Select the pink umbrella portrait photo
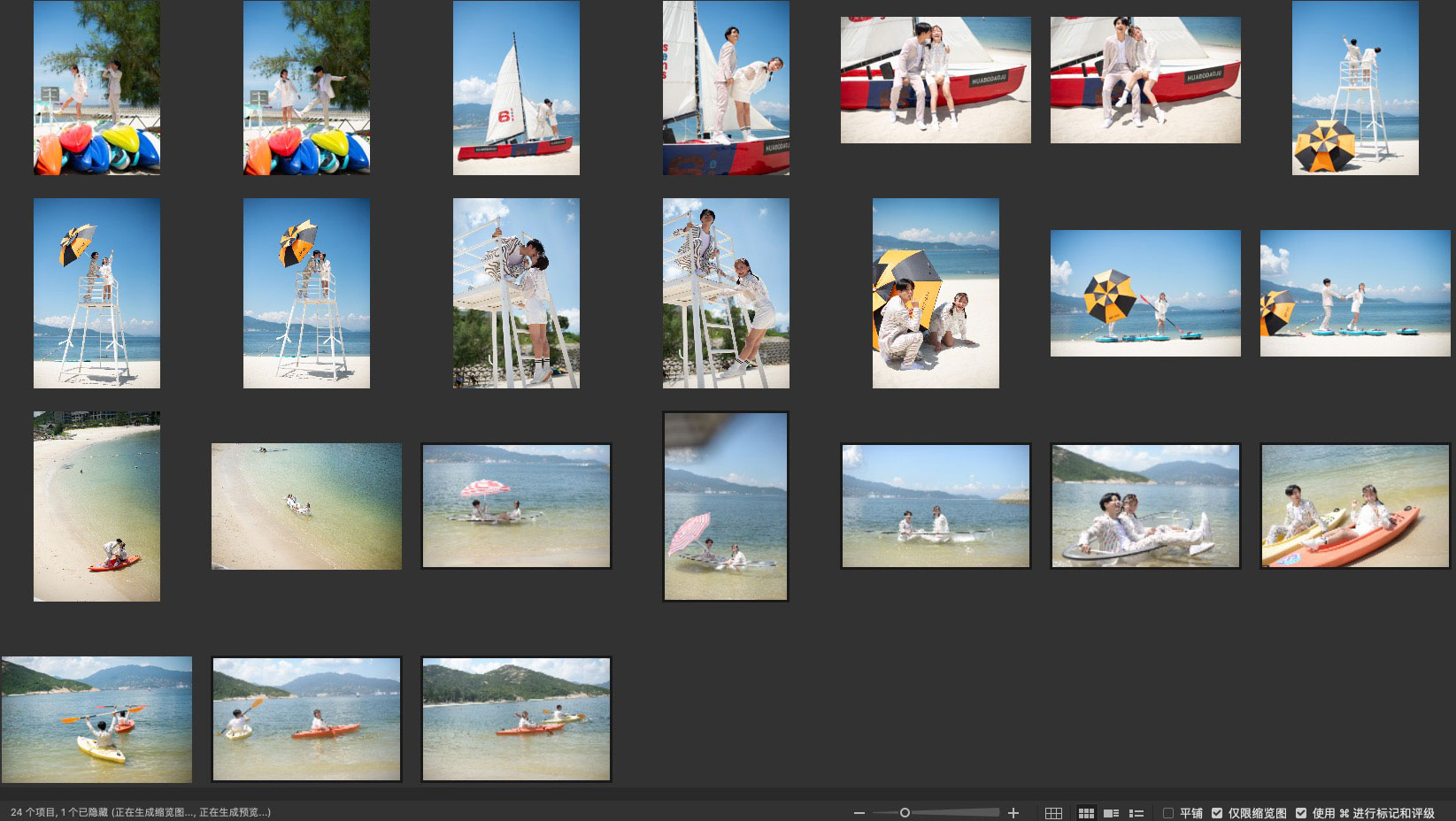This screenshot has width=1456, height=821. pos(726,506)
